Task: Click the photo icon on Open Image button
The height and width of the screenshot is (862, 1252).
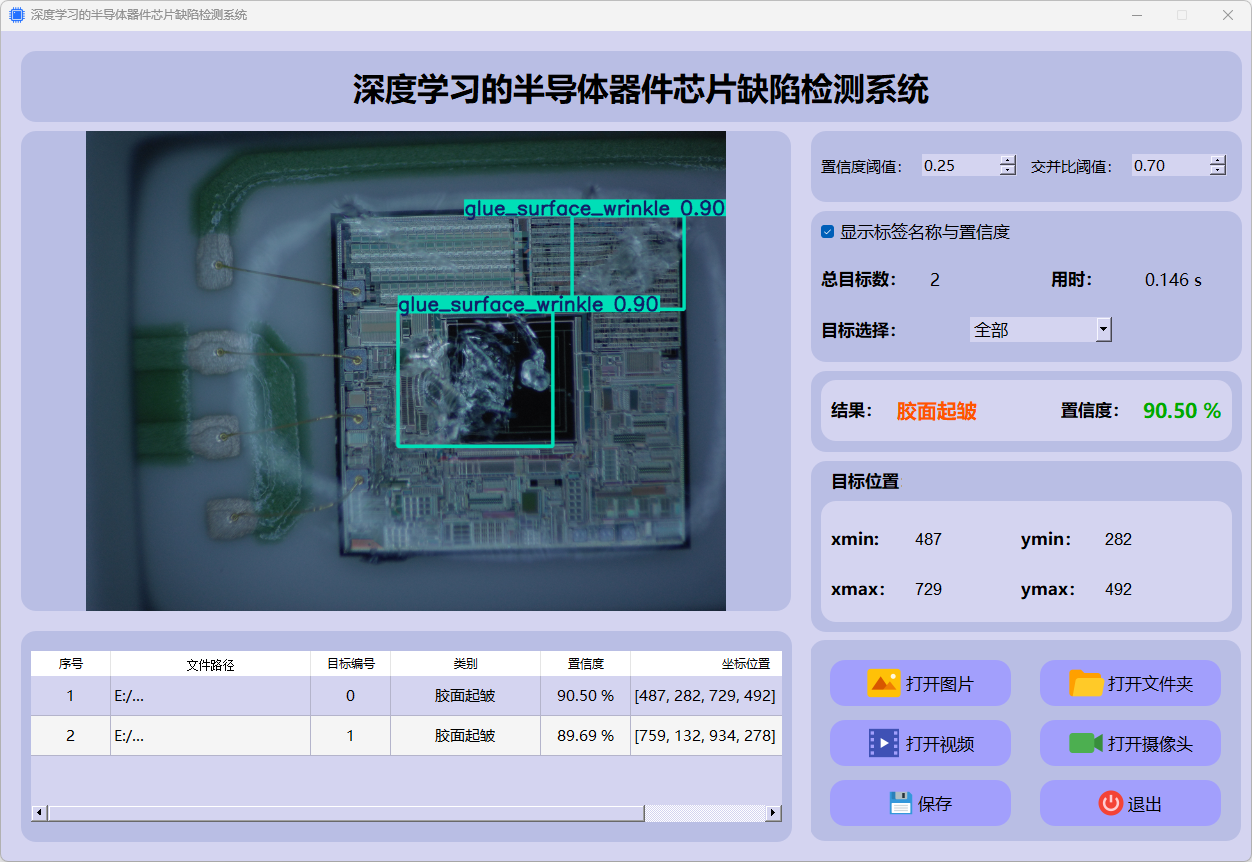Action: [884, 683]
